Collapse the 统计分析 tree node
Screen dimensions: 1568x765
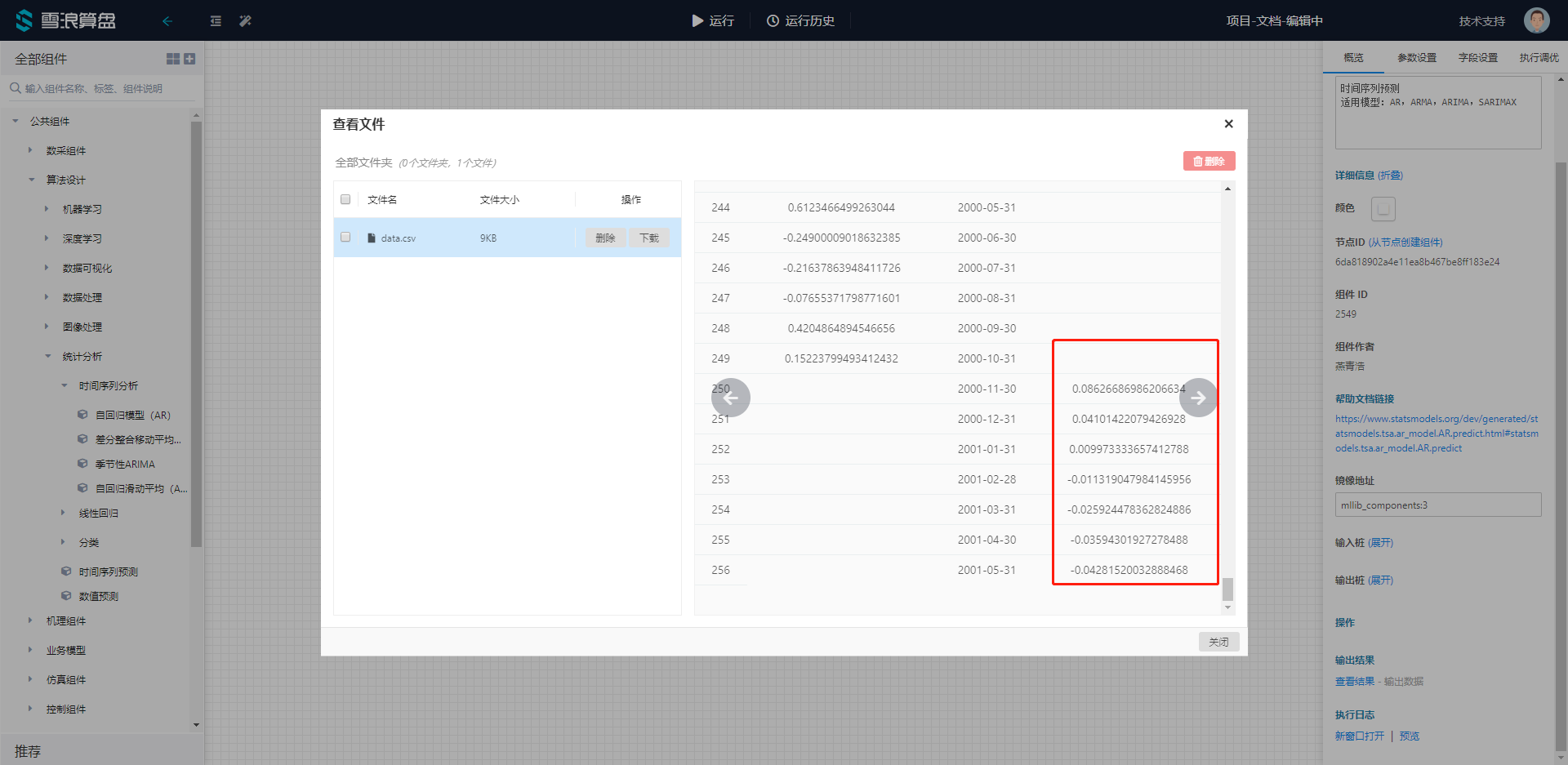[47, 356]
